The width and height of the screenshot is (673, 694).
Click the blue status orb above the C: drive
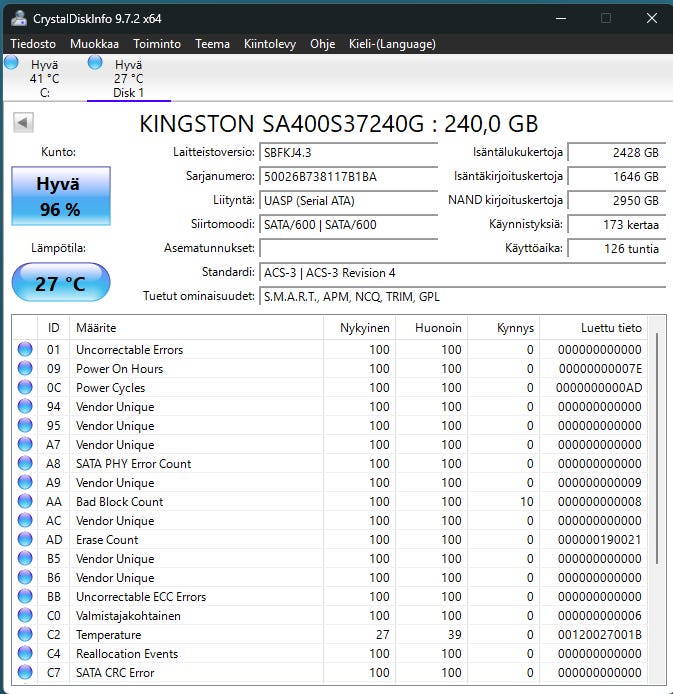click(x=12, y=63)
